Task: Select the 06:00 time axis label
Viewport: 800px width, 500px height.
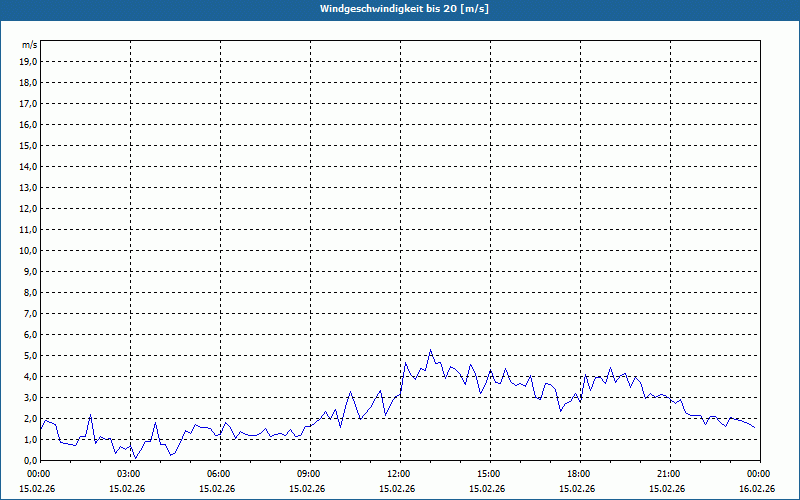Action: point(218,474)
